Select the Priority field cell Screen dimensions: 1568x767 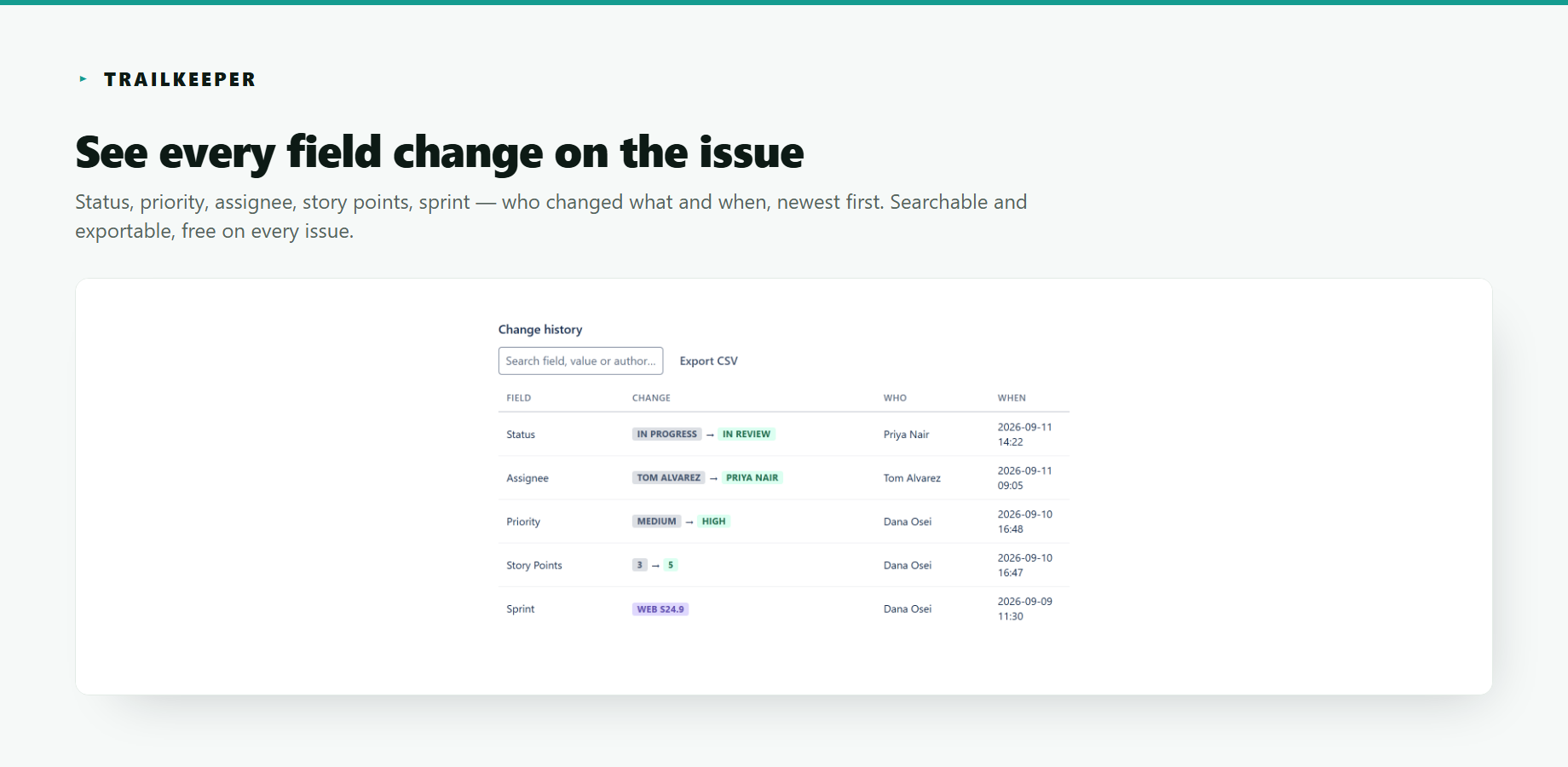coord(523,522)
